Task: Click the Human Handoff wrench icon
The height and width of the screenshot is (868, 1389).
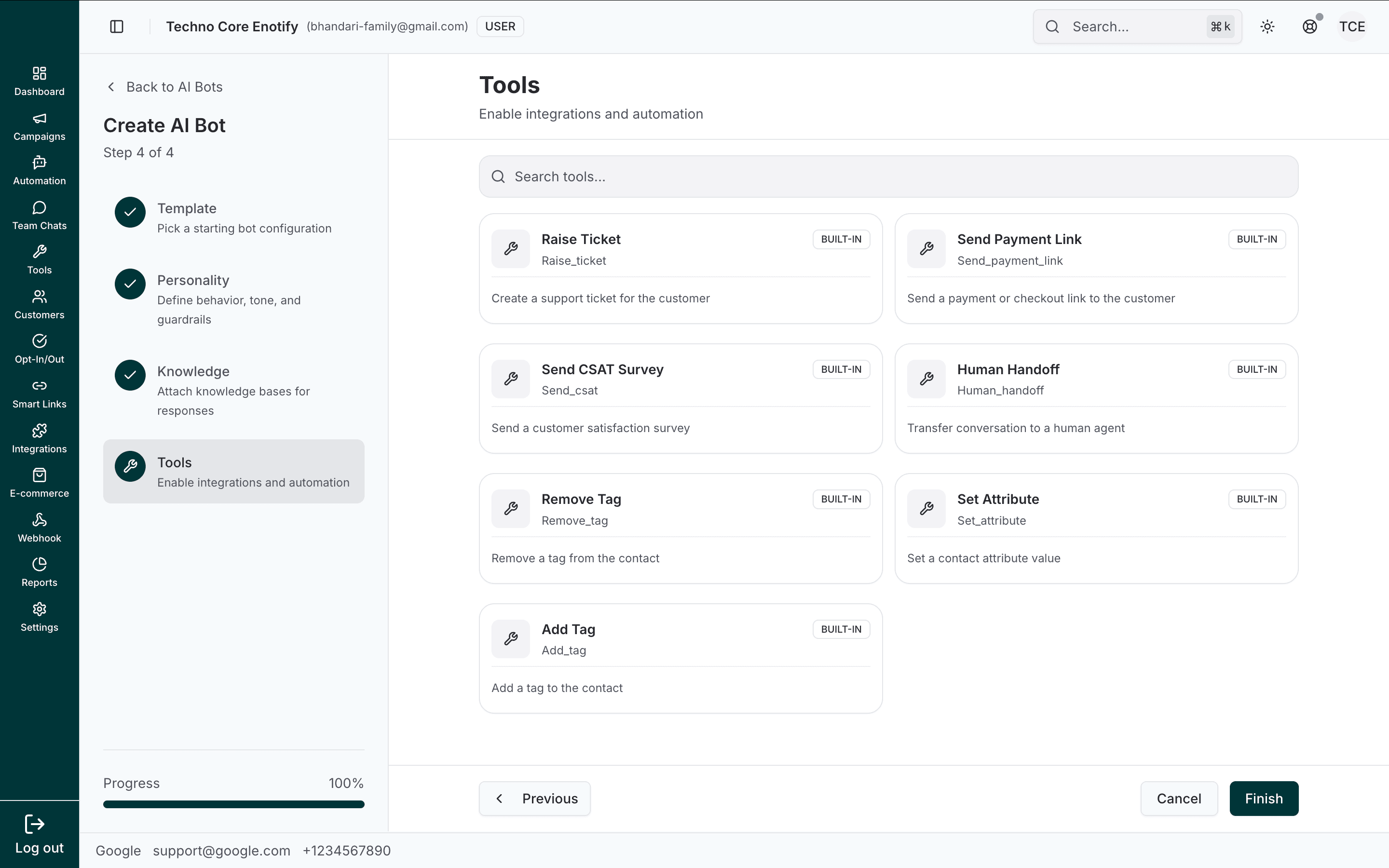Action: [926, 379]
